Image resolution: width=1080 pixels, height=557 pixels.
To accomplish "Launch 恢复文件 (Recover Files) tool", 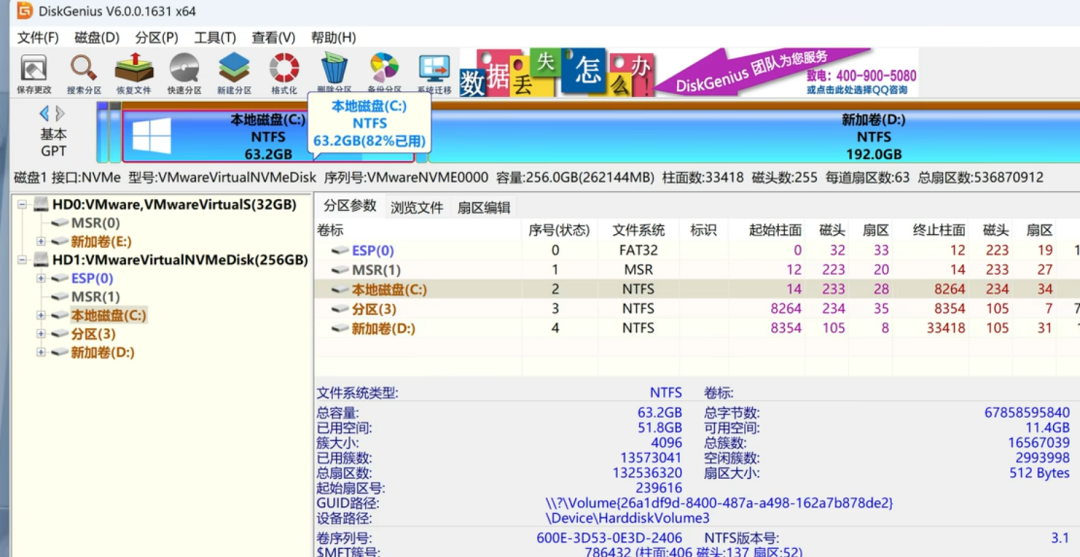I will [x=133, y=71].
